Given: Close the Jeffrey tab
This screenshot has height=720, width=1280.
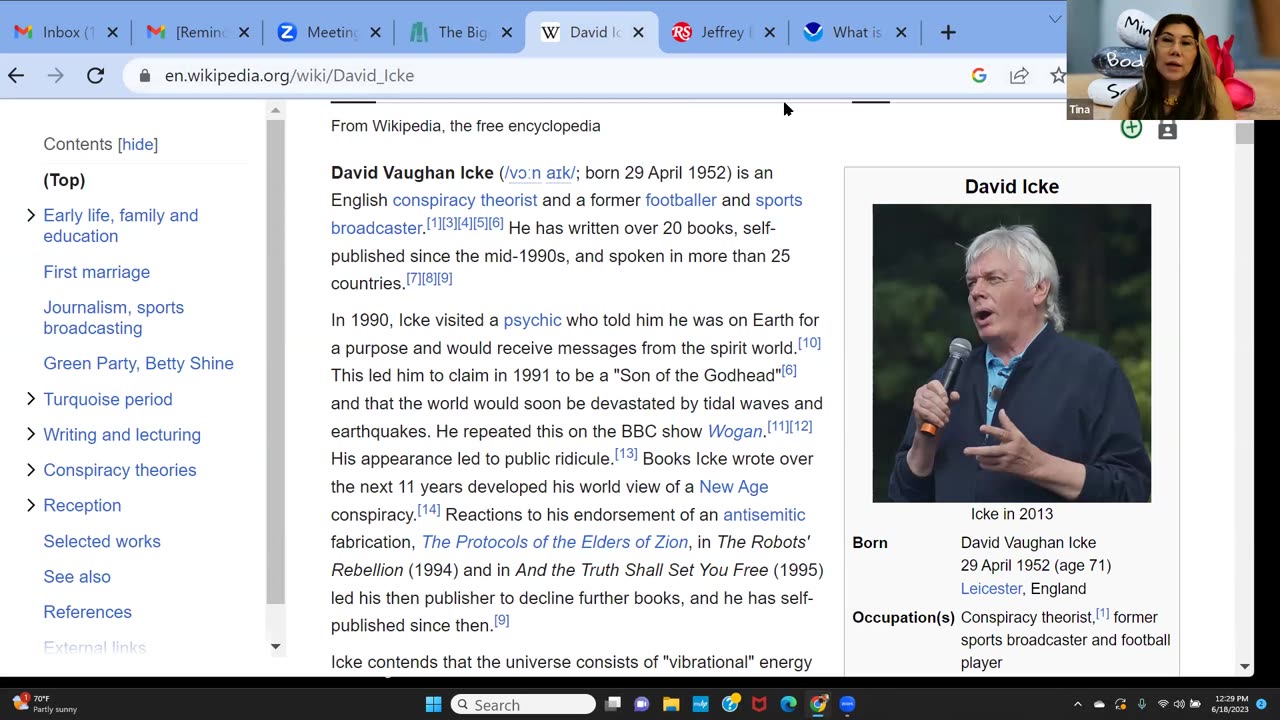Looking at the screenshot, I should point(769,32).
